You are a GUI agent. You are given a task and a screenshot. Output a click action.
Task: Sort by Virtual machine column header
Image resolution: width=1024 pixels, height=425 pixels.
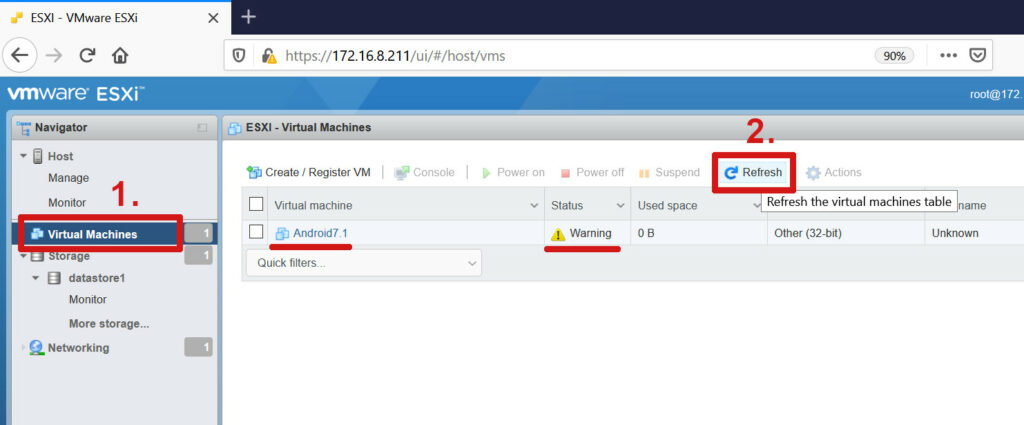point(313,206)
